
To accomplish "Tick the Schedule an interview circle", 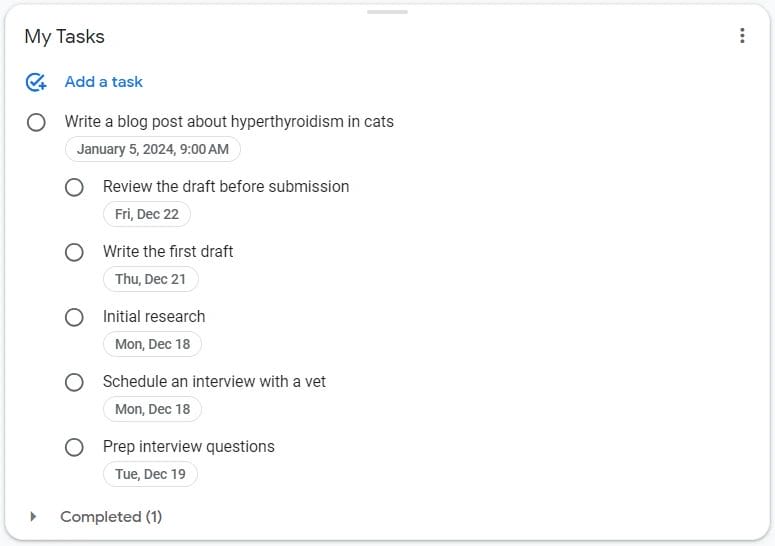I will [x=74, y=382].
